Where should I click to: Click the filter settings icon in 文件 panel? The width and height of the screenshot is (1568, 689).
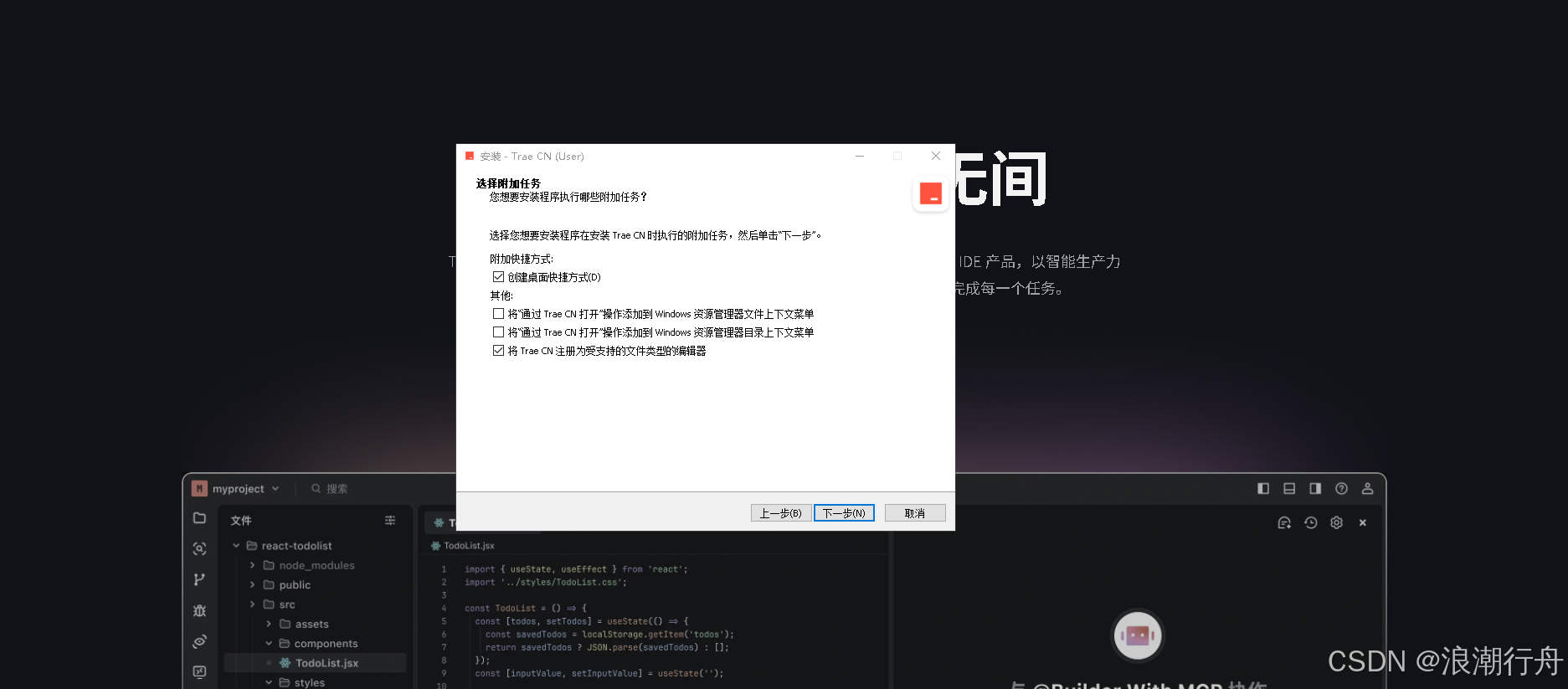tap(390, 520)
